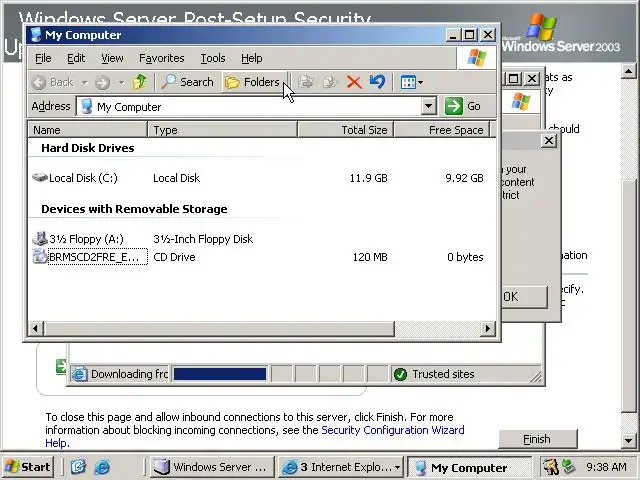
Task: Toggle the Folders pane
Action: pos(253,82)
